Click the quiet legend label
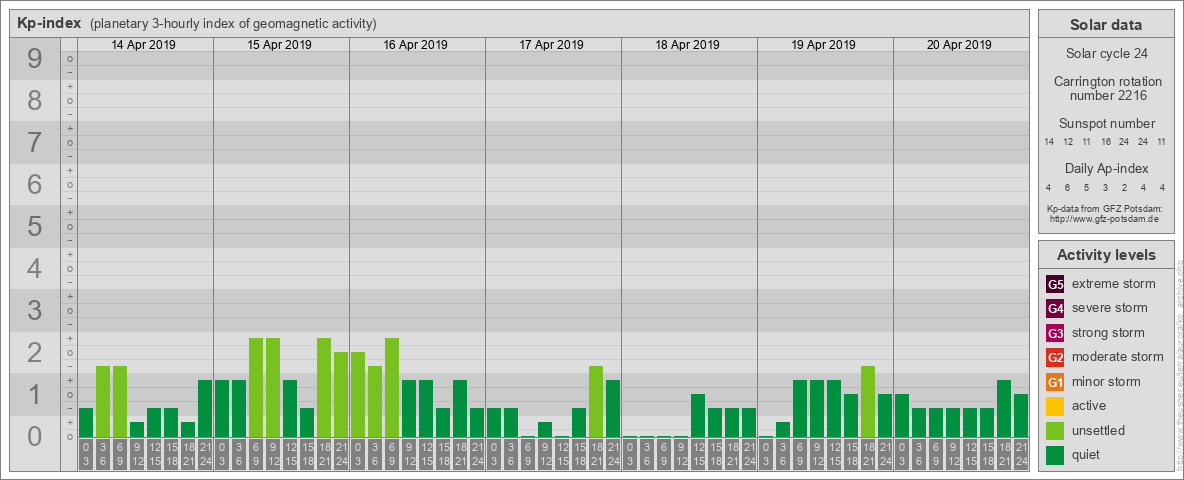 pos(1086,454)
